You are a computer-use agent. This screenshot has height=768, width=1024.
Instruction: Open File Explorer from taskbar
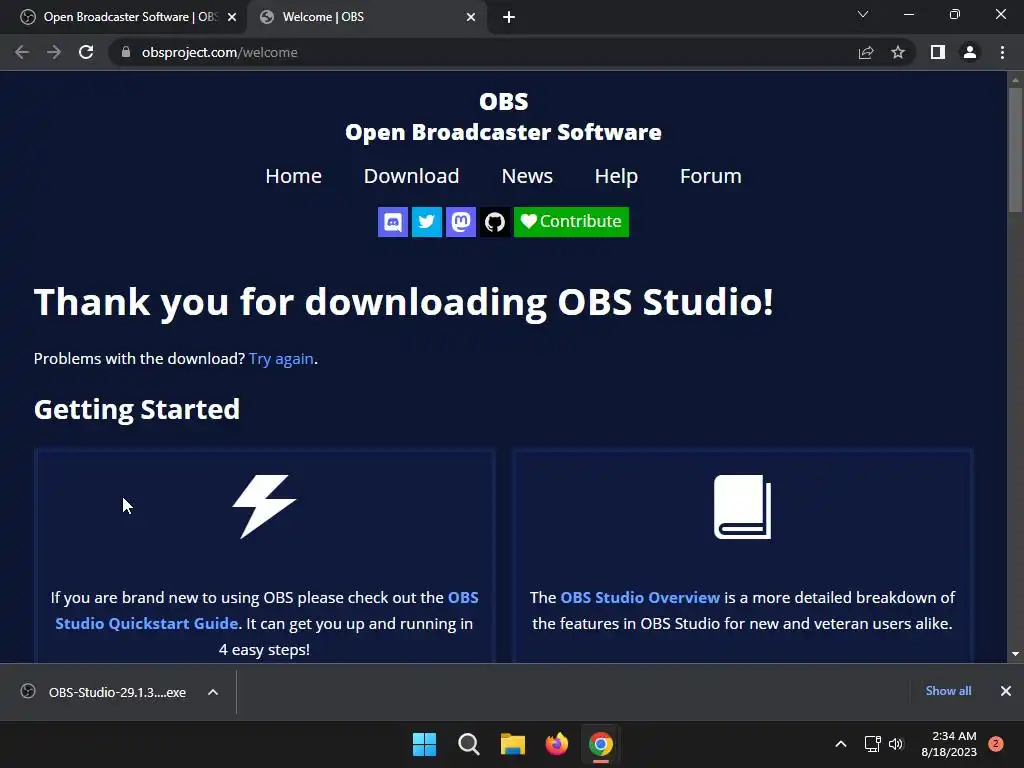(513, 744)
